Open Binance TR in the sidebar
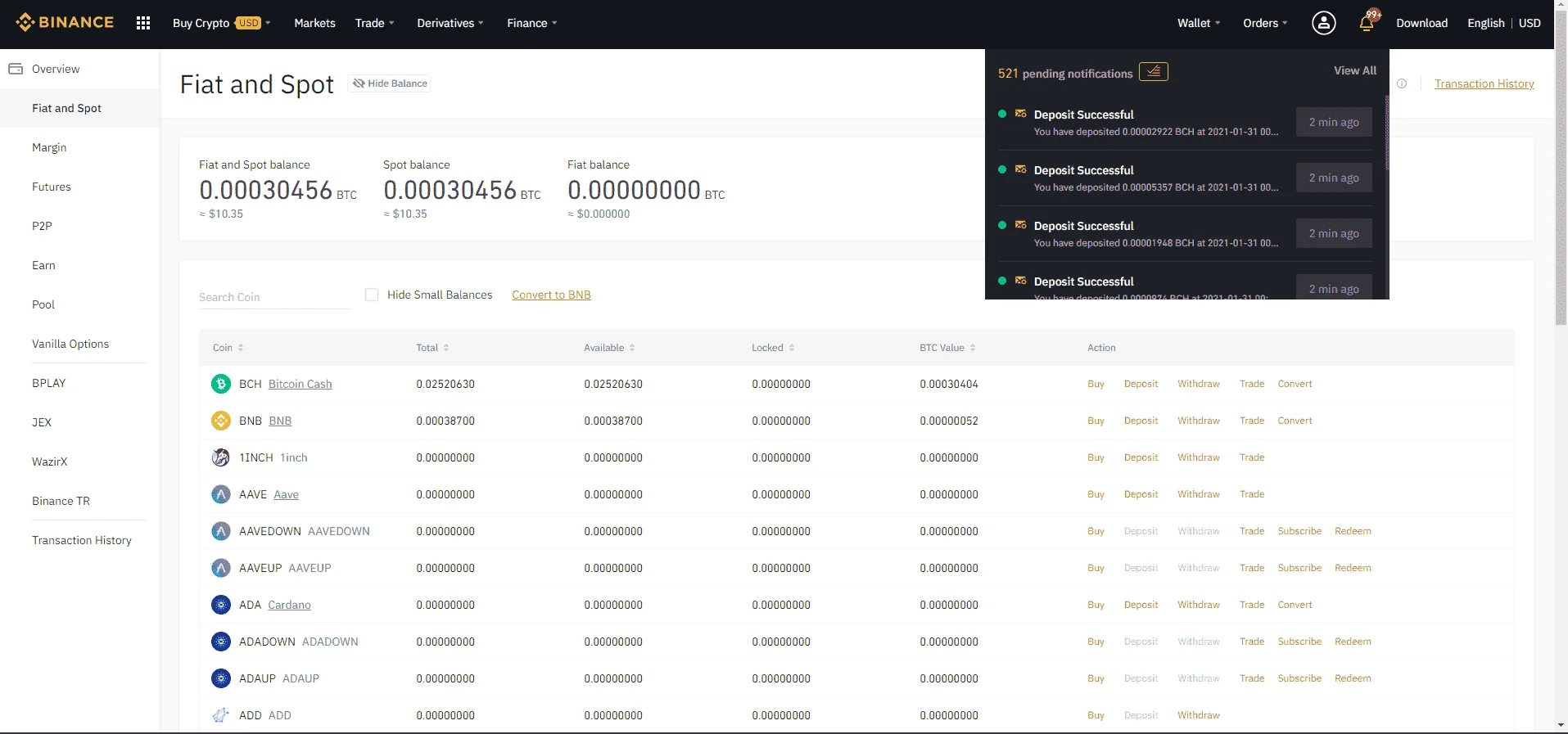Screen dimensions: 1568x734 (79, 501)
